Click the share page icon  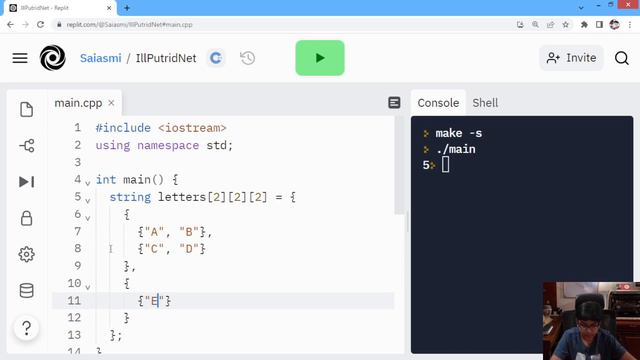550,24
